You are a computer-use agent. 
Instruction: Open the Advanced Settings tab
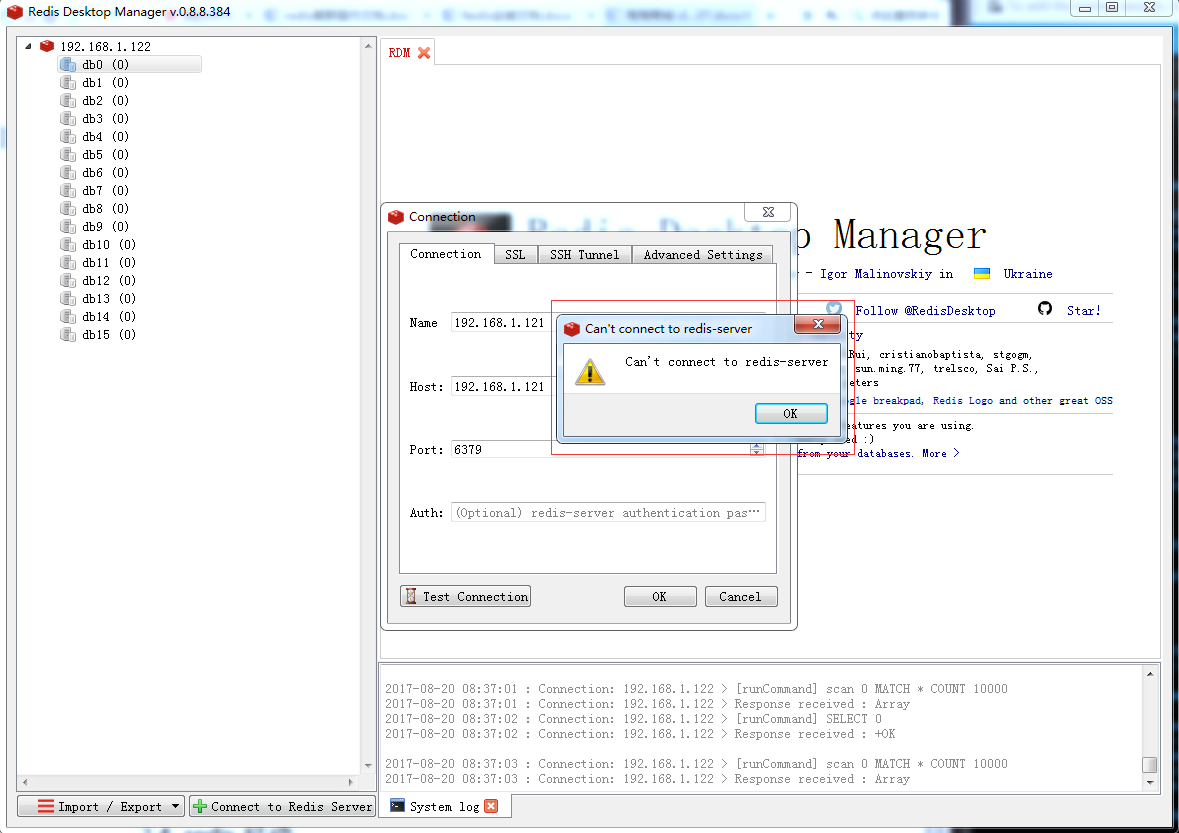pyautogui.click(x=702, y=255)
